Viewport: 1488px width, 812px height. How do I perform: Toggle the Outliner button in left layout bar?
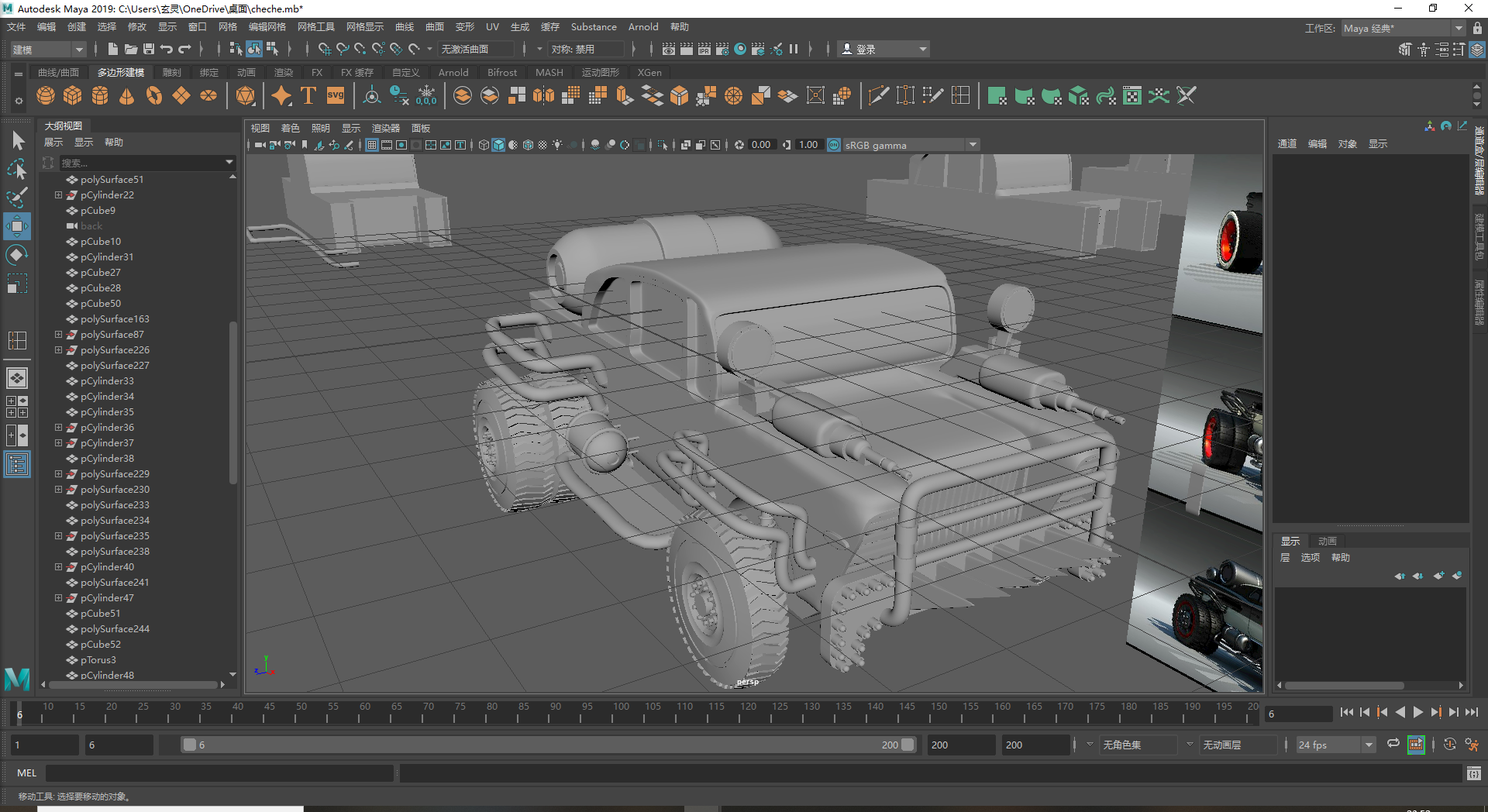17,464
